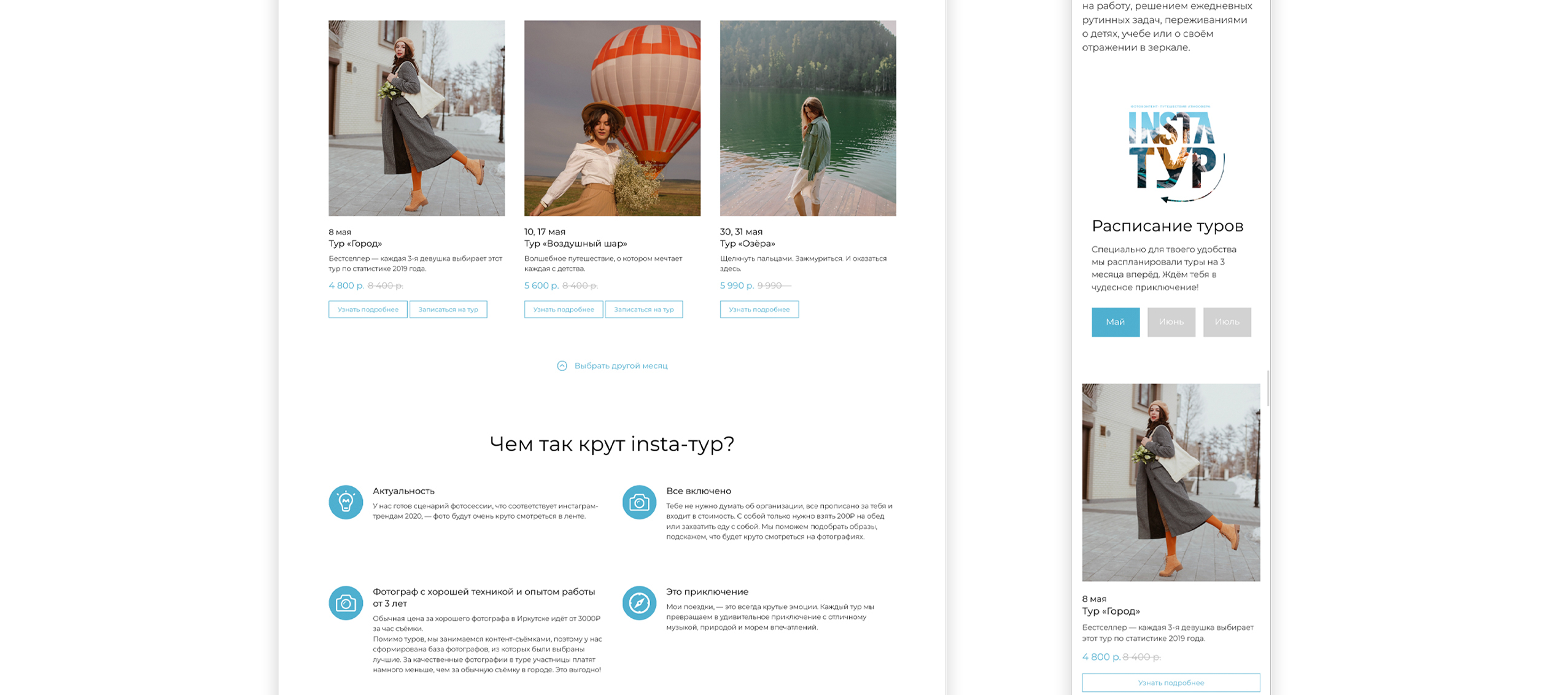
Task: Click the circled chevron icon before Выбрать другой месяц
Action: pyautogui.click(x=562, y=366)
